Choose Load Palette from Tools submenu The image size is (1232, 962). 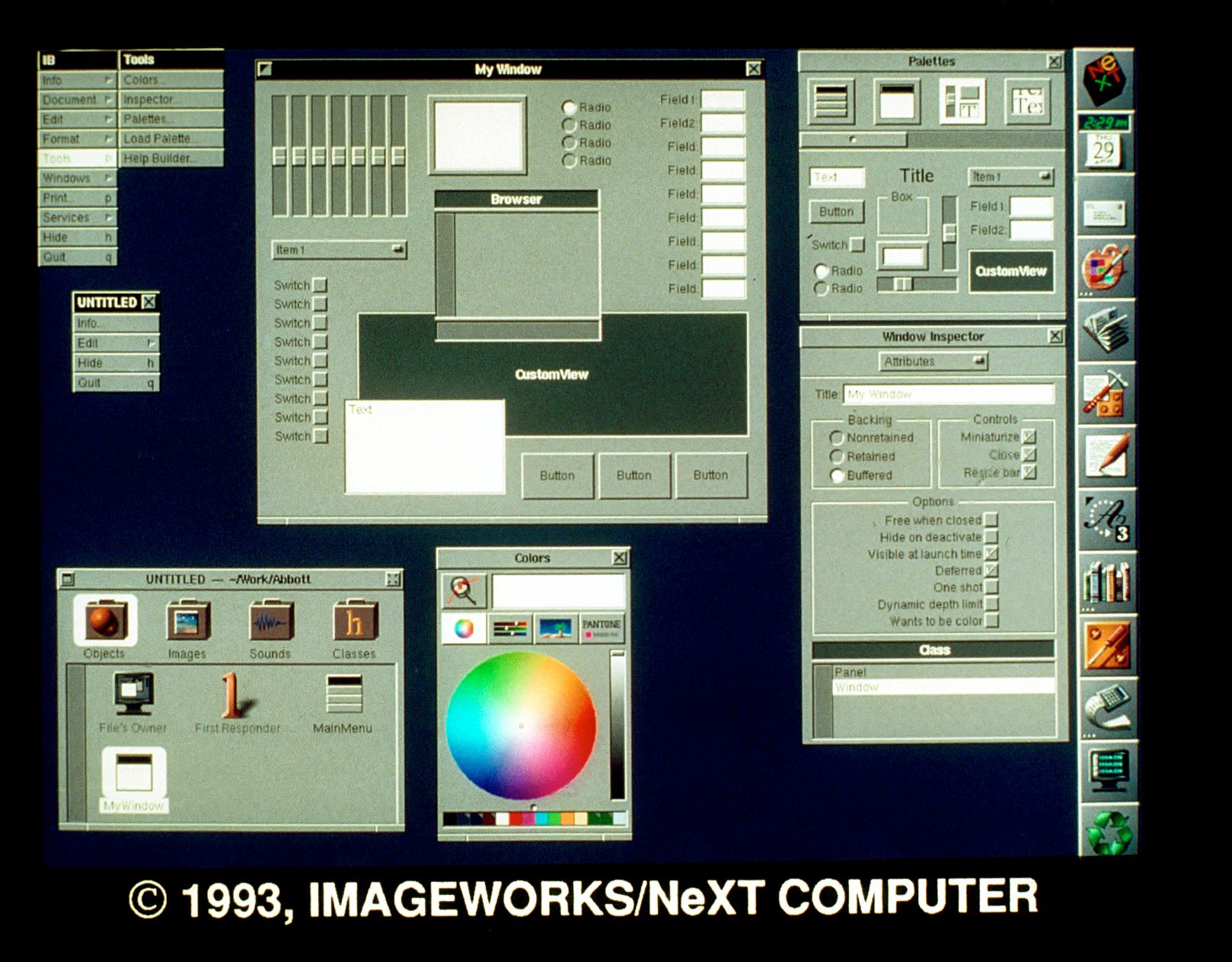pos(171,139)
